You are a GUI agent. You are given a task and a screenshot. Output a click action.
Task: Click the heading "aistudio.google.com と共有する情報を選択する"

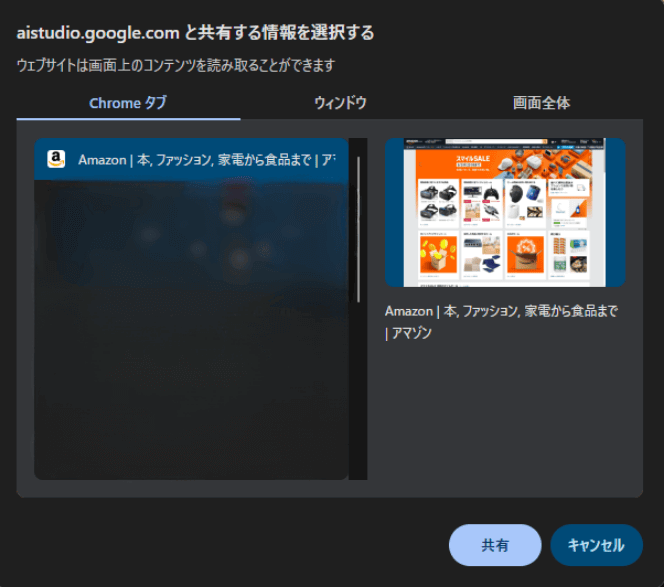(x=195, y=33)
